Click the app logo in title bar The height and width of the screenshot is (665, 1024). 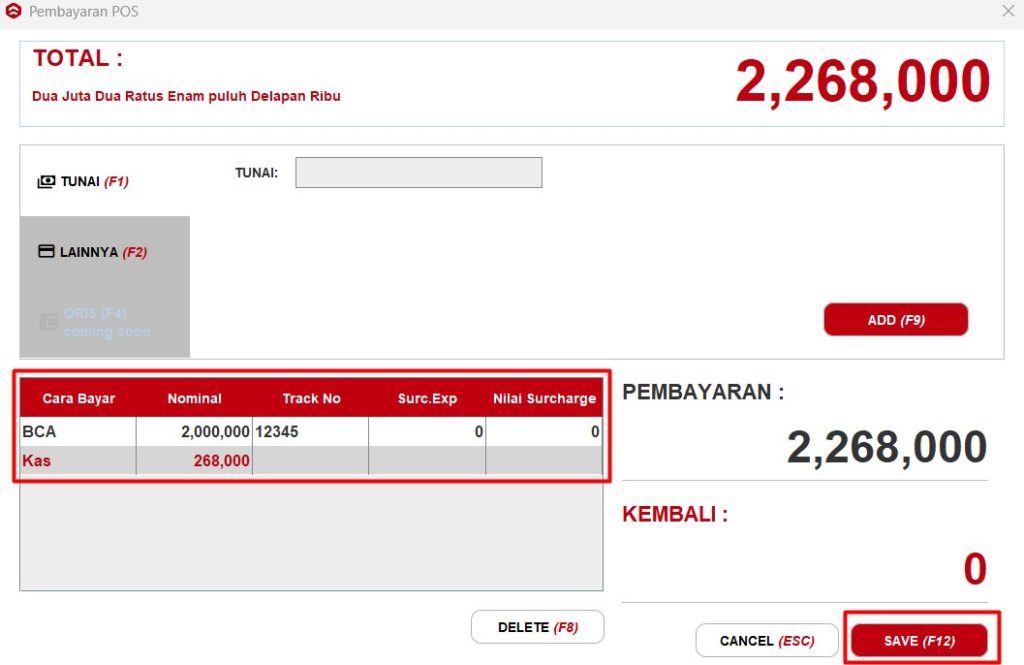click(13, 12)
